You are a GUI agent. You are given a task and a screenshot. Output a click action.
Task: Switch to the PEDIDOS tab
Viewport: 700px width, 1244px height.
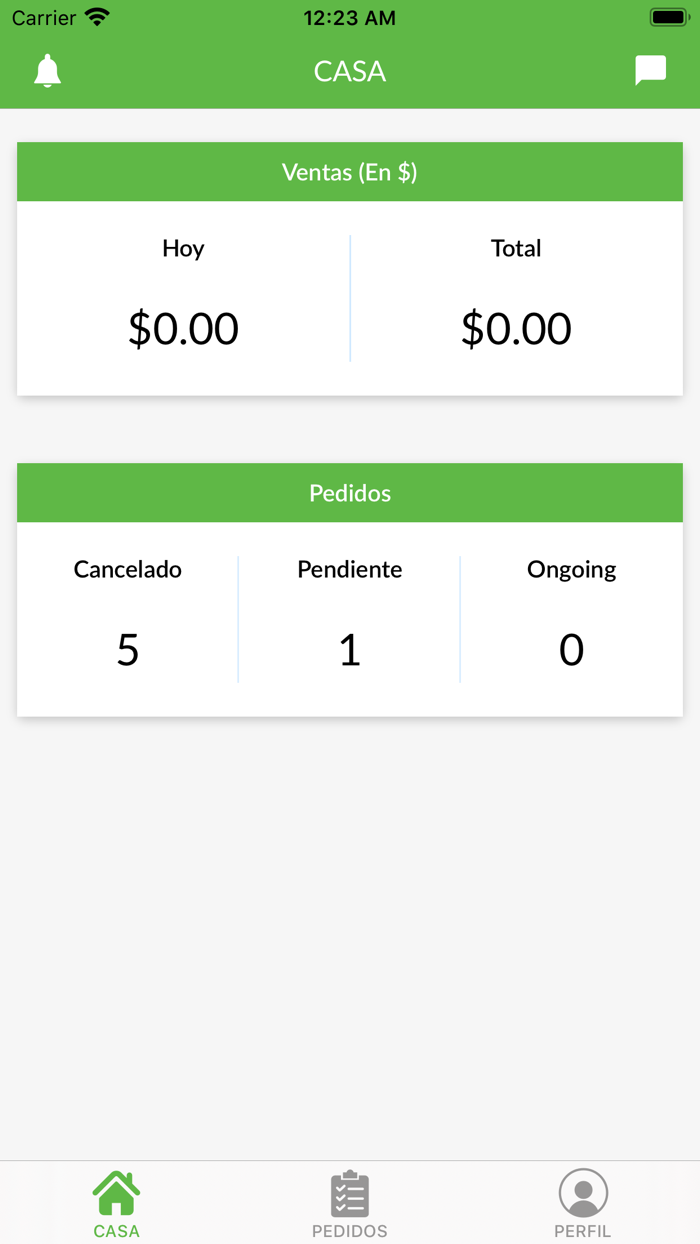point(349,1203)
